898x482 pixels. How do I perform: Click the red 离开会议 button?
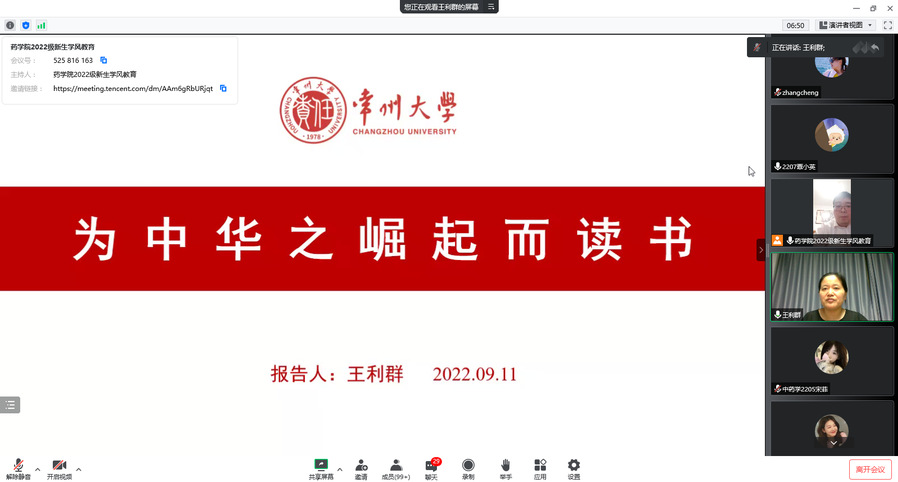(x=870, y=469)
